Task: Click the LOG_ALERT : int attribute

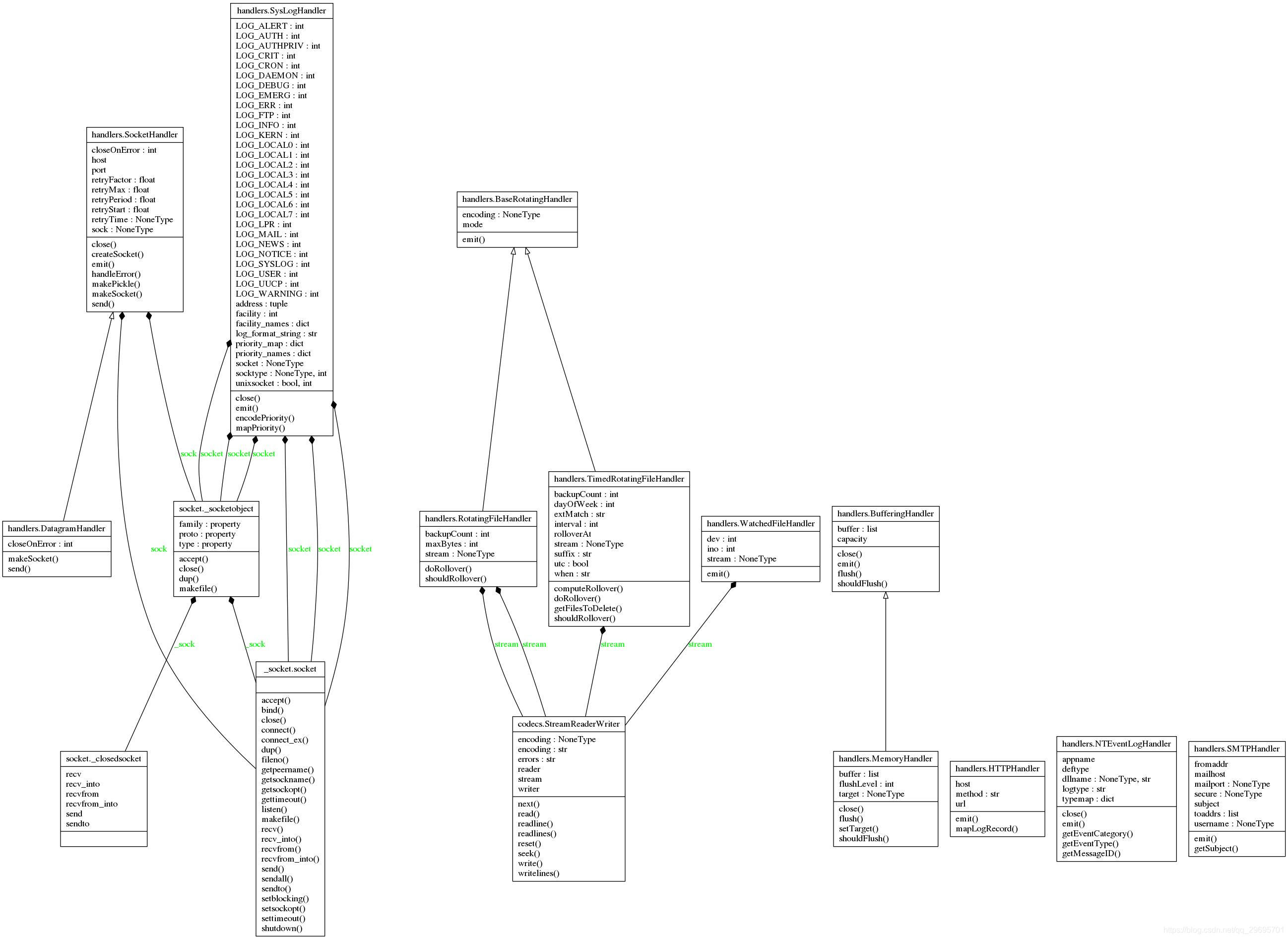Action: tap(270, 26)
